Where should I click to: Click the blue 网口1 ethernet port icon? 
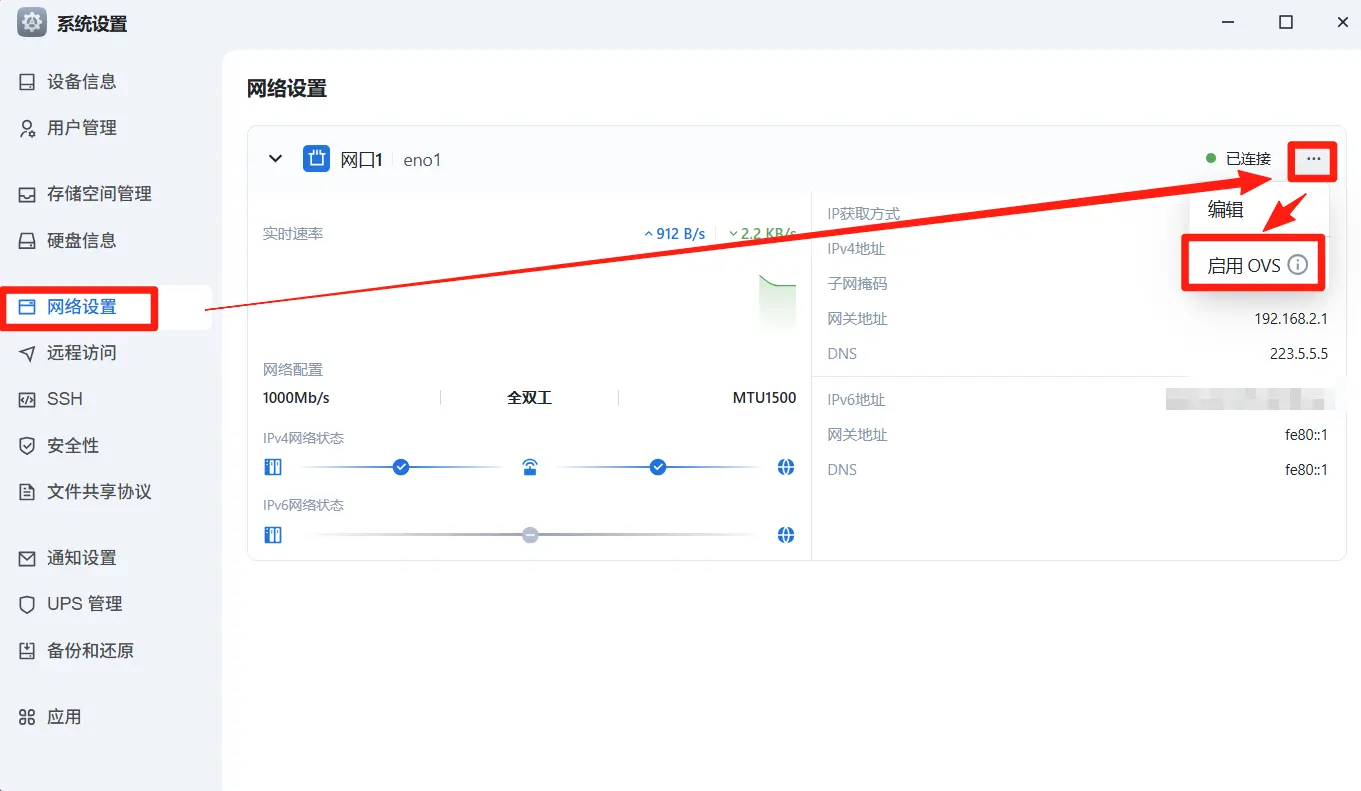pyautogui.click(x=316, y=159)
